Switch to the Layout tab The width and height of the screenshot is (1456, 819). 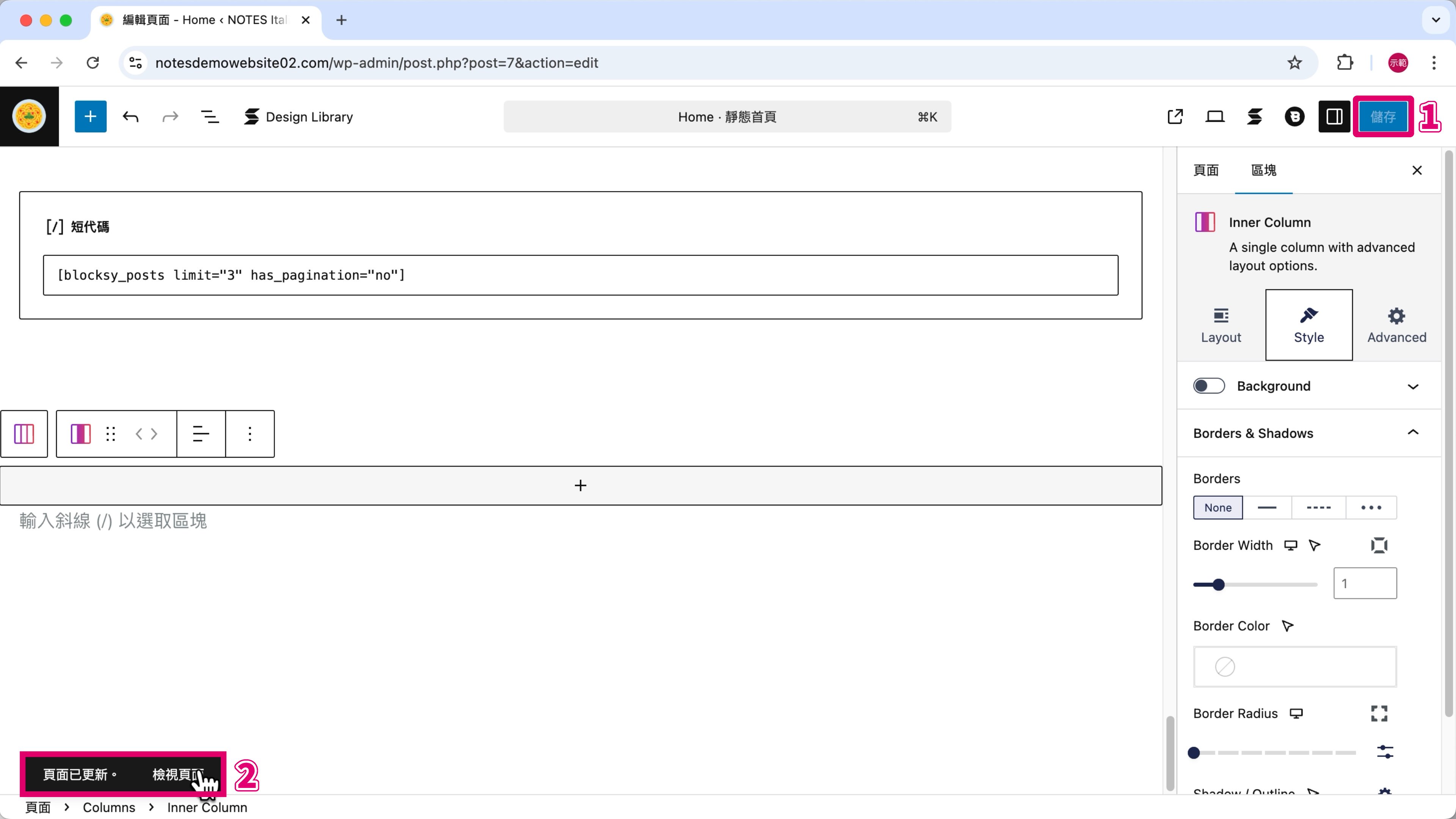[x=1221, y=325]
